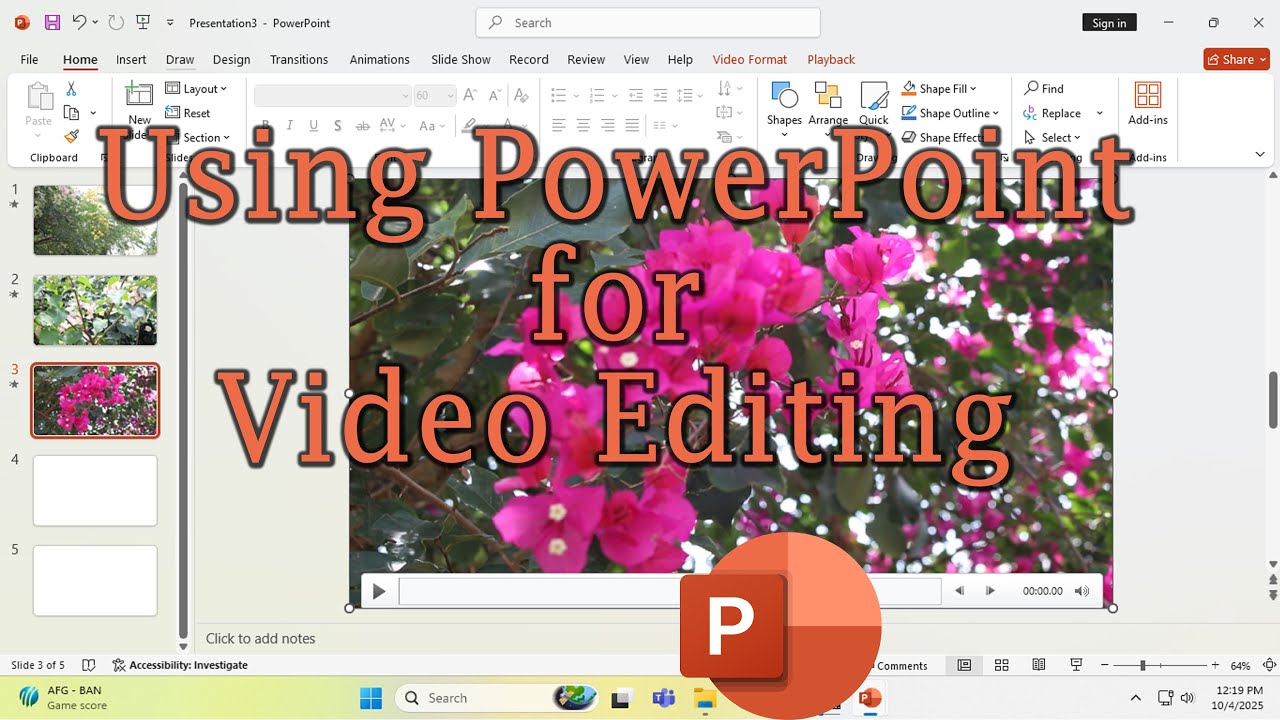Toggle text shadow S button

point(338,126)
